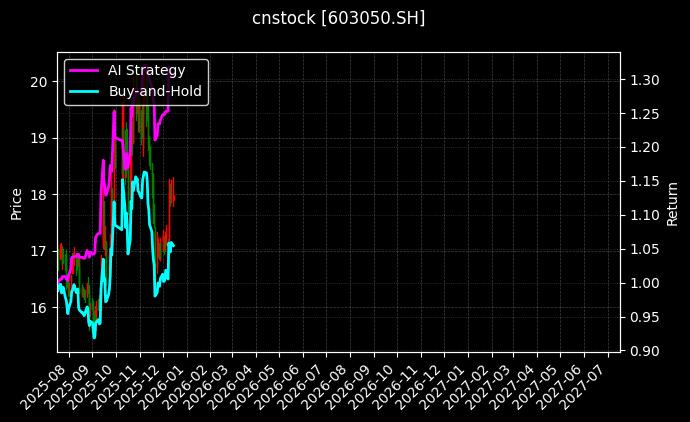Screen dimensions: 690x422
Task: Click the Buy-and-Hold legend label
Action: (x=155, y=91)
